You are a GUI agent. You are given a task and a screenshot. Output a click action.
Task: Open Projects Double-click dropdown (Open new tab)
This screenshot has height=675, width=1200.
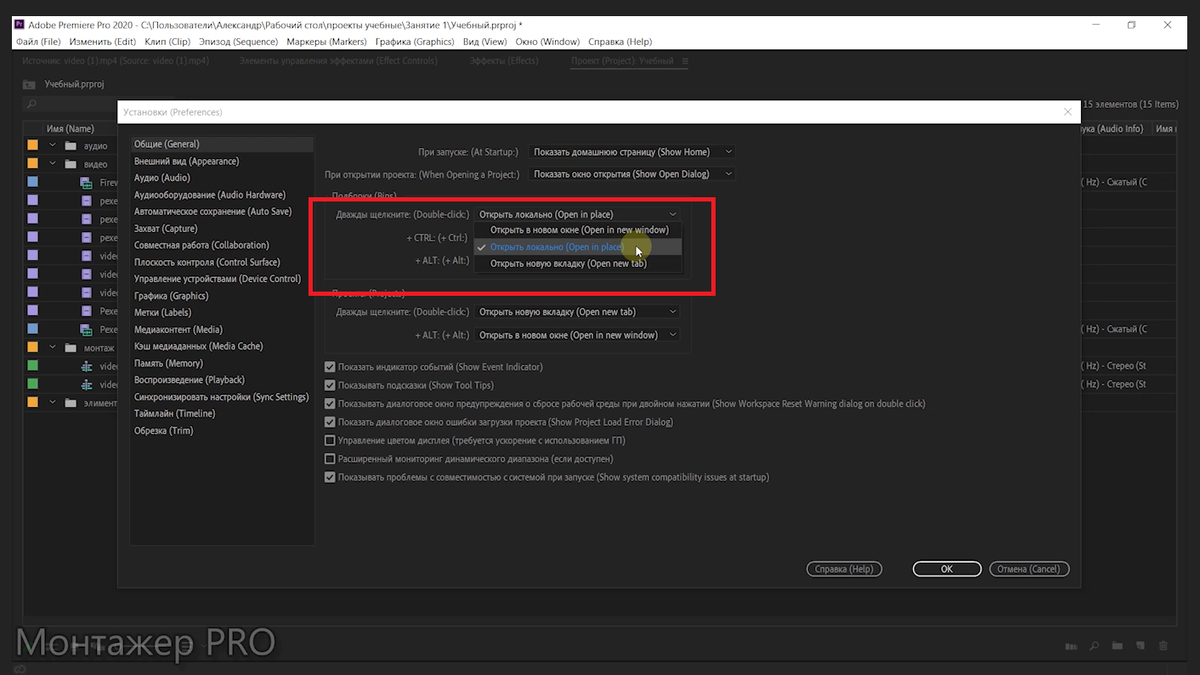[577, 311]
